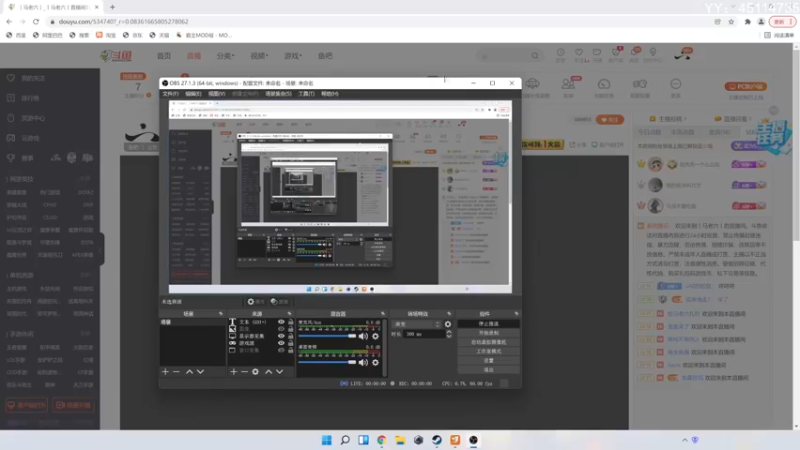
Task: Click the Douyu logo in the website header
Action: pos(116,56)
